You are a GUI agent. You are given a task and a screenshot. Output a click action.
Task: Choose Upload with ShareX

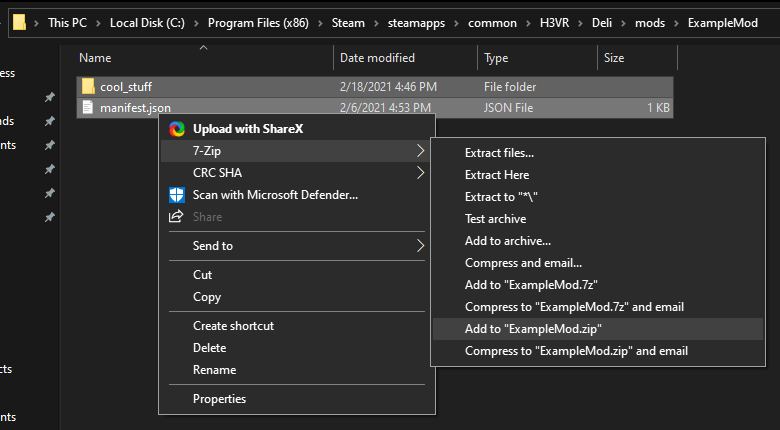pyautogui.click(x=297, y=129)
